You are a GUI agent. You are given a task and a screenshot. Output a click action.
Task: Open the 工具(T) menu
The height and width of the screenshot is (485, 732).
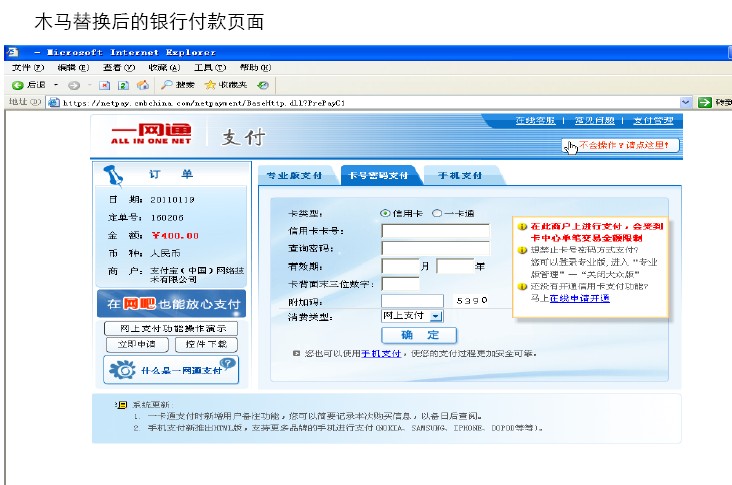point(210,68)
